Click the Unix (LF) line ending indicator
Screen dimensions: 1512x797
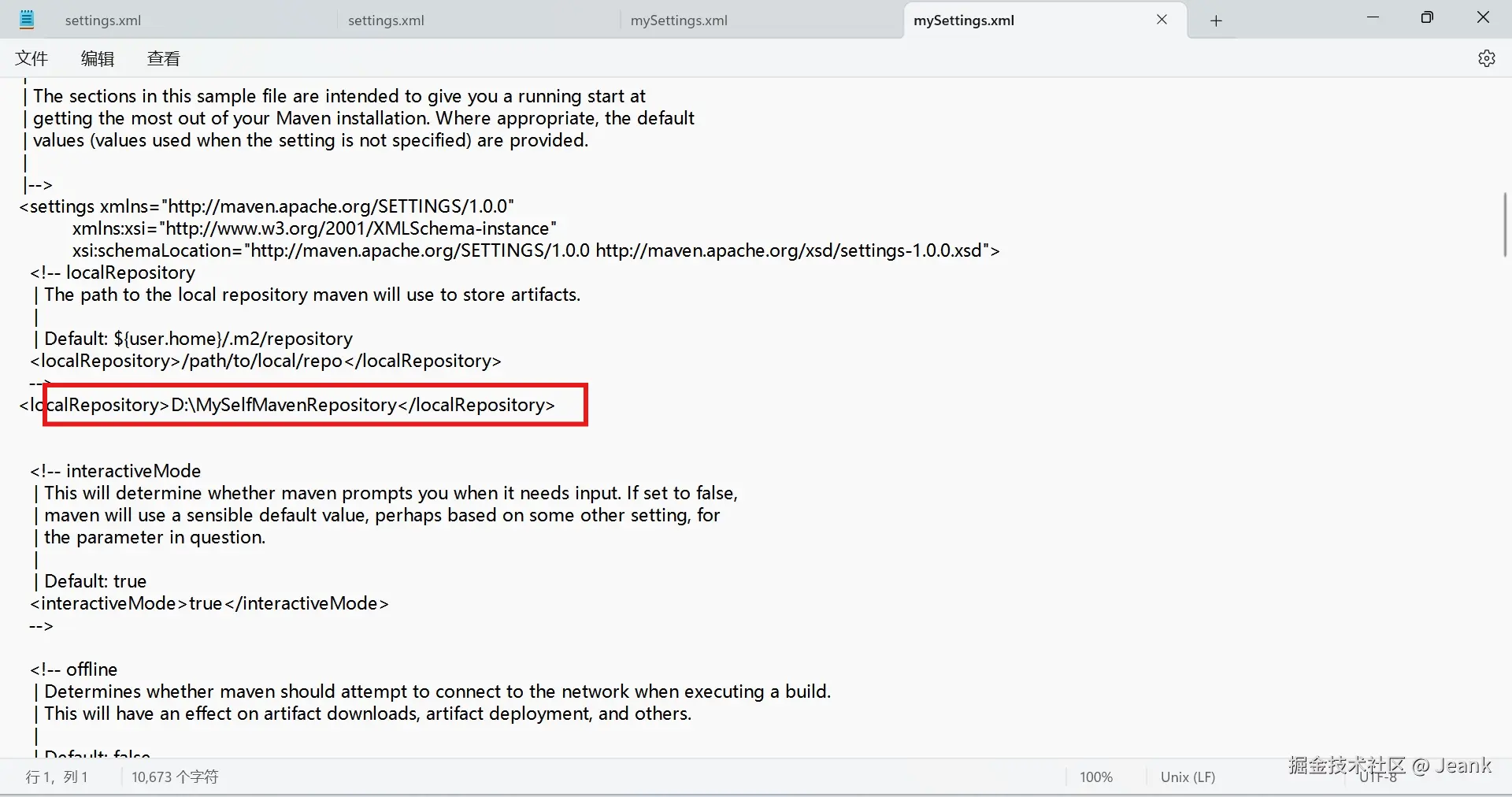point(1188,777)
